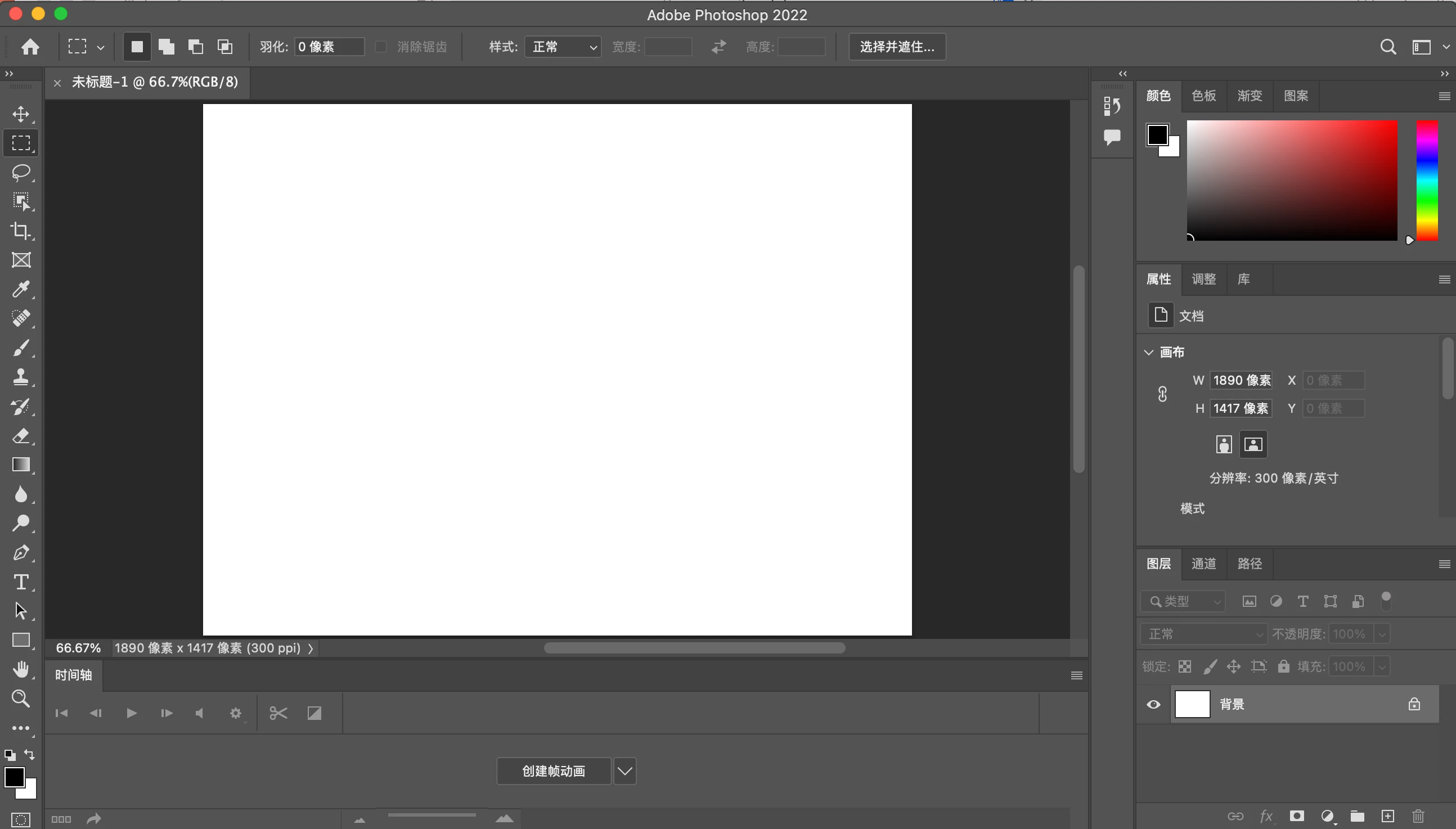This screenshot has height=829, width=1456.
Task: Select the Eraser tool
Action: tap(21, 436)
